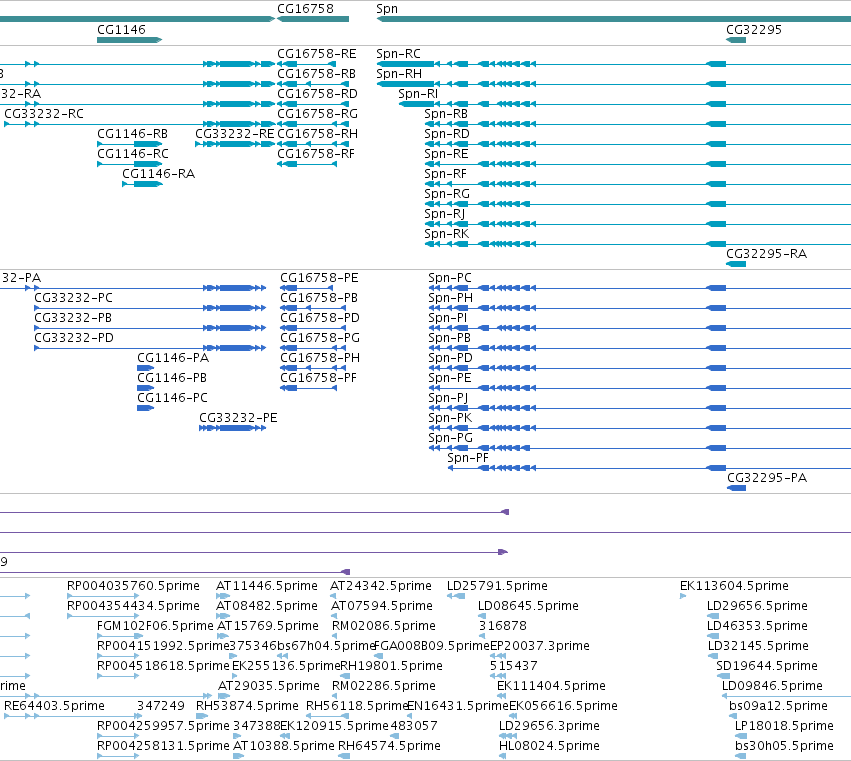851x761 pixels.
Task: Click EST label RM02086.5prime
Action: click(x=384, y=626)
